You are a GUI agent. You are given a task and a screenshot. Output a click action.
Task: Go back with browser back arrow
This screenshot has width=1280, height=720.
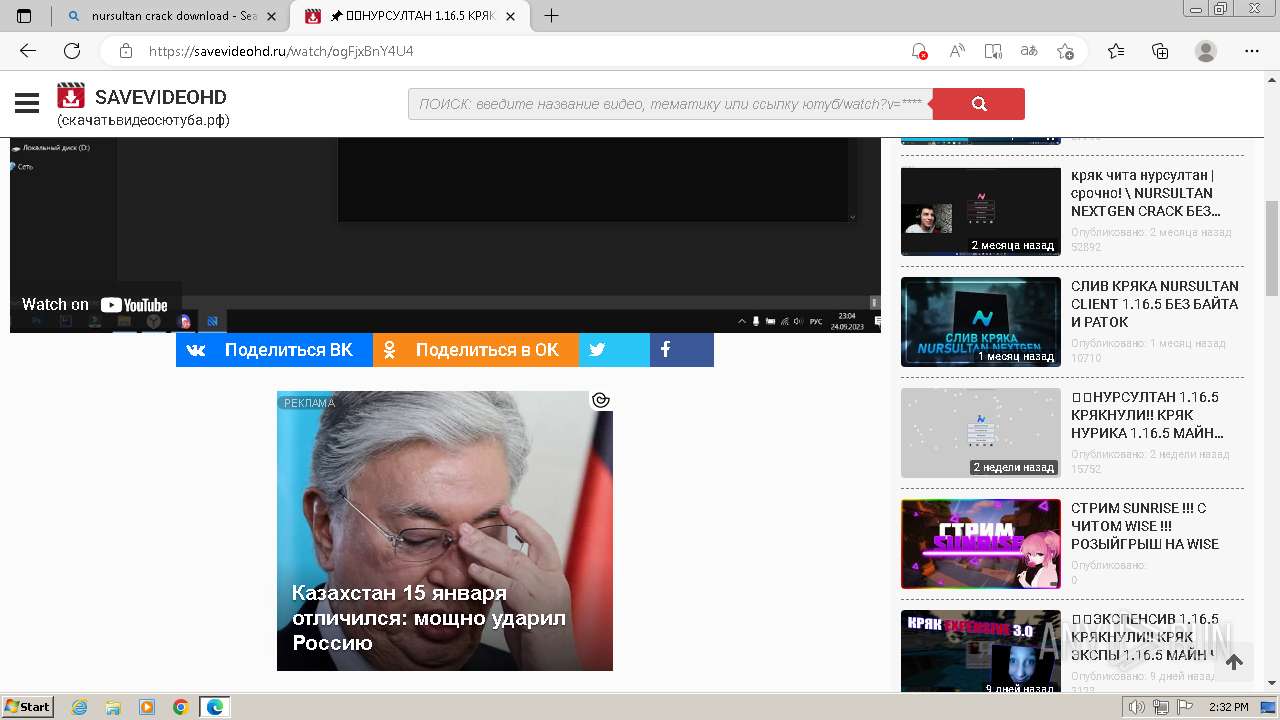tap(28, 51)
